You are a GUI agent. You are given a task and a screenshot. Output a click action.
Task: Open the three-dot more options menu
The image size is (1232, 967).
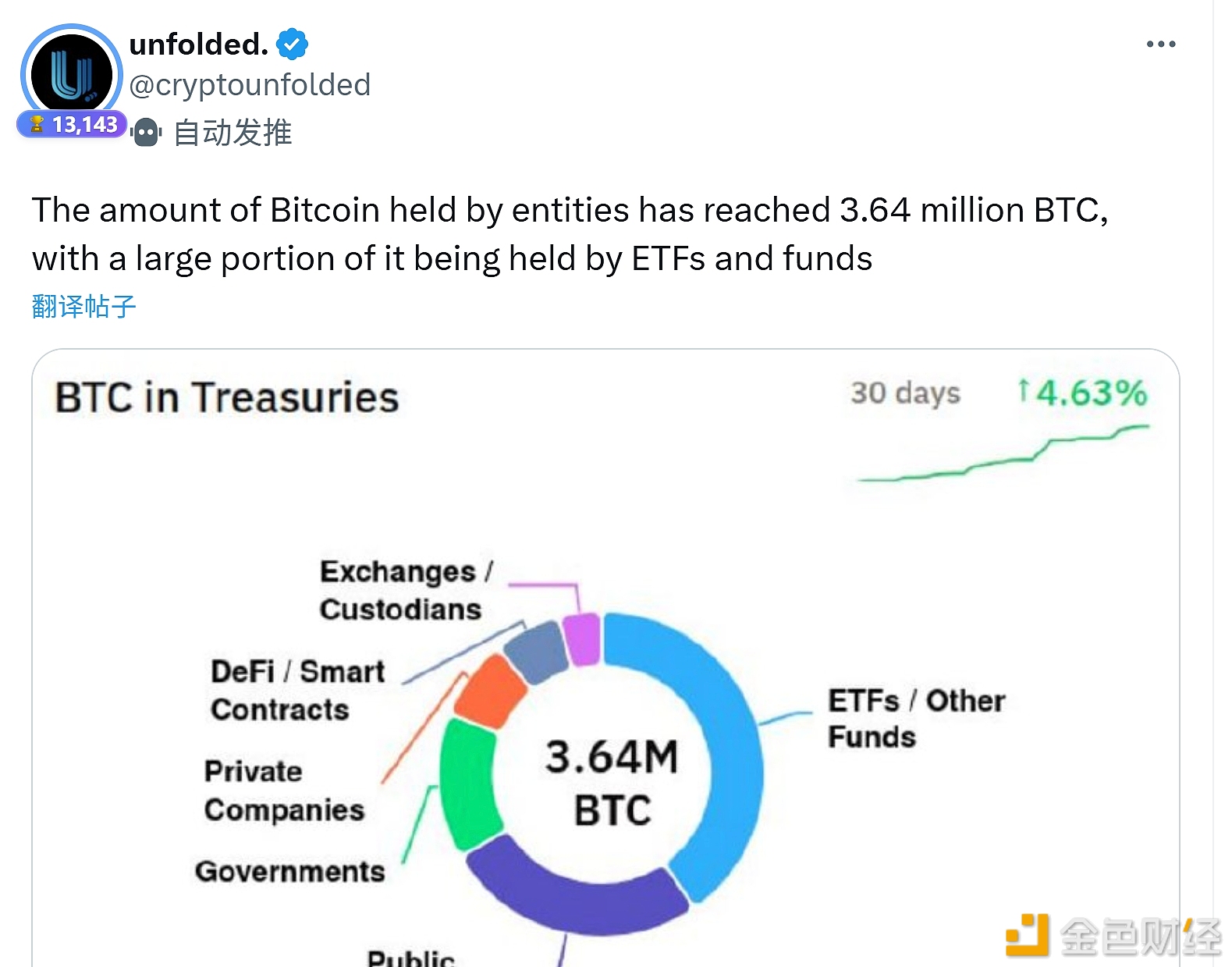pyautogui.click(x=1160, y=44)
